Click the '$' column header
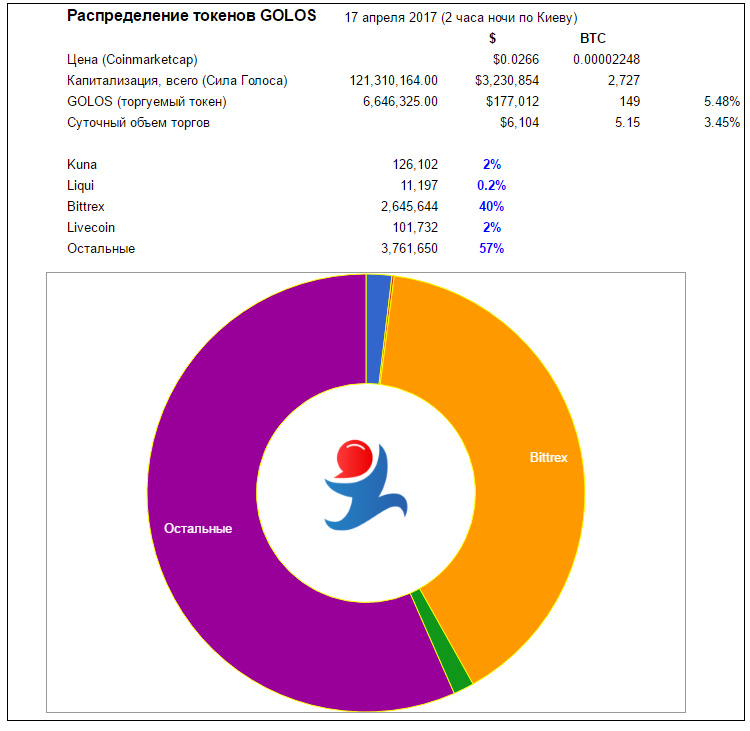The height and width of the screenshot is (731, 750). (x=492, y=38)
